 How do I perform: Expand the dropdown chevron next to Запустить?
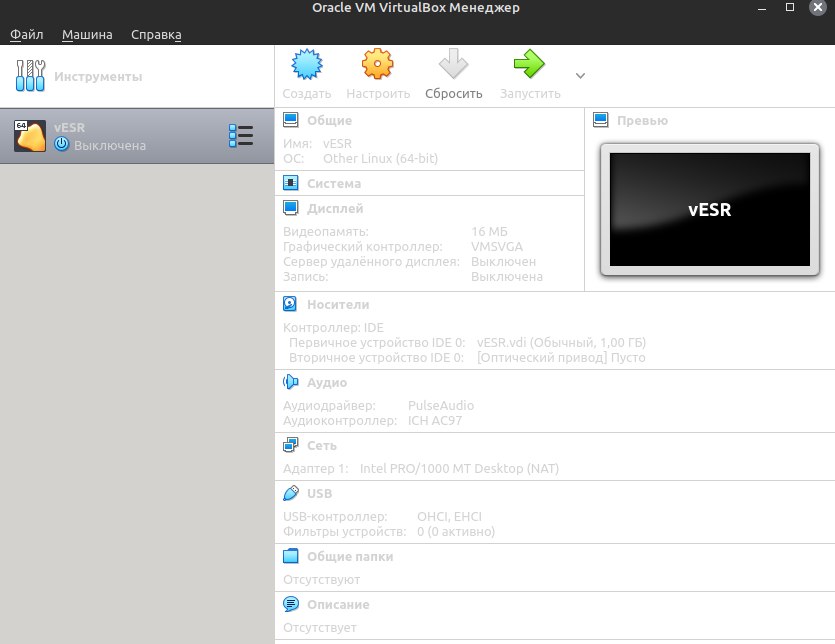pyautogui.click(x=580, y=76)
